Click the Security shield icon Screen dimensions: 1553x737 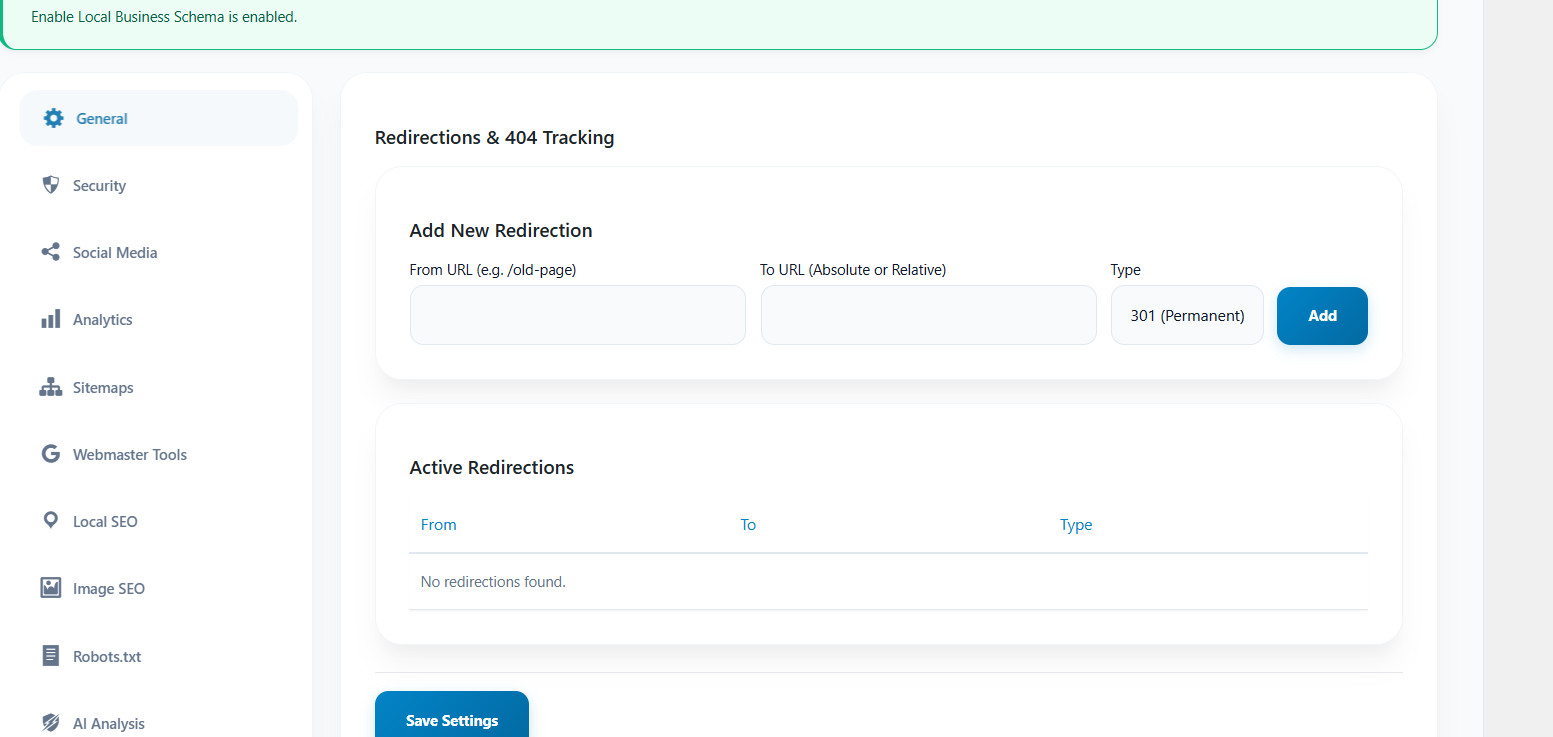[x=51, y=185]
